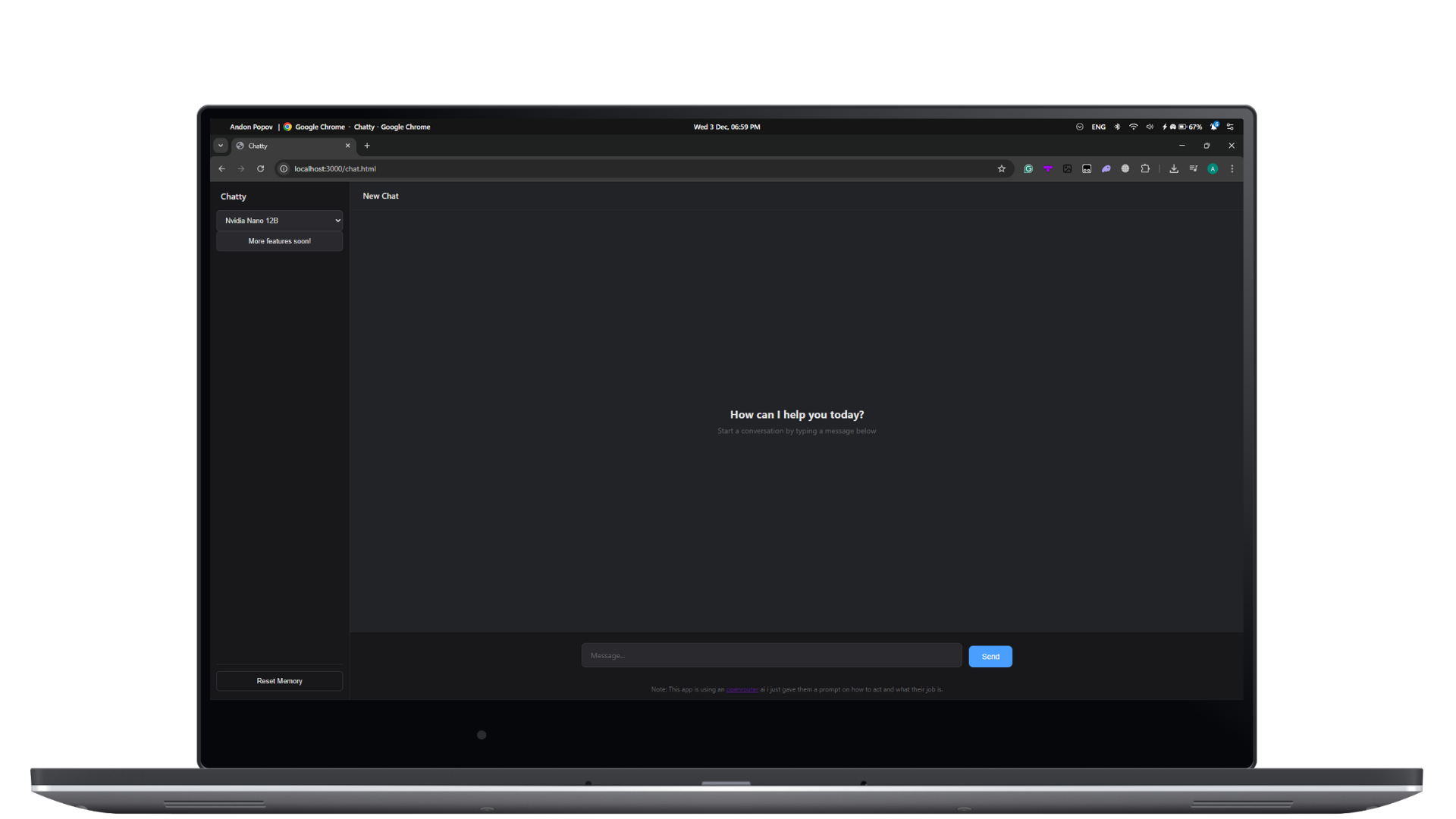Open the tab search chevron
The image size is (1456, 819).
click(221, 146)
